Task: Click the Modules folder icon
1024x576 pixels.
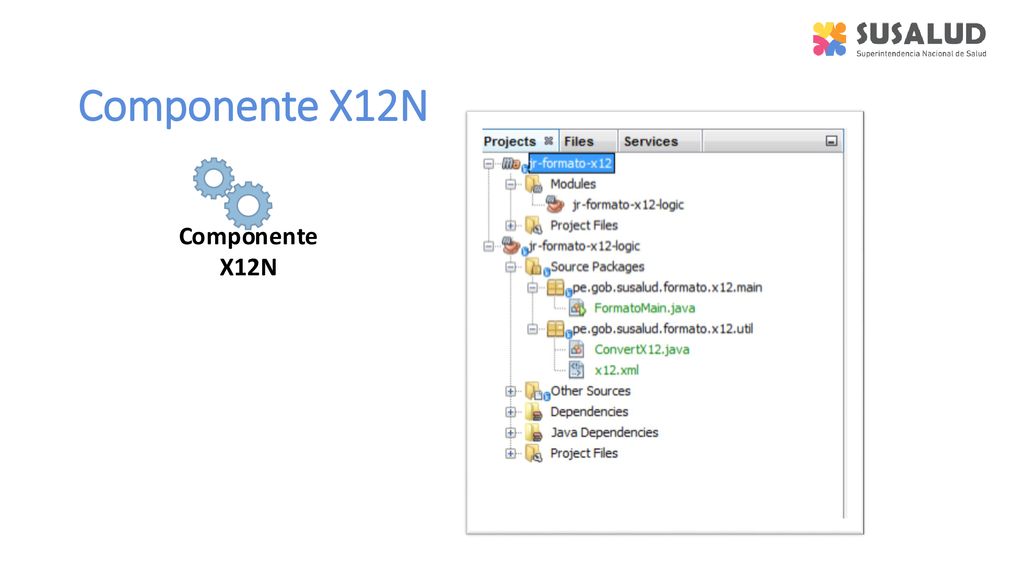Action: click(x=534, y=184)
